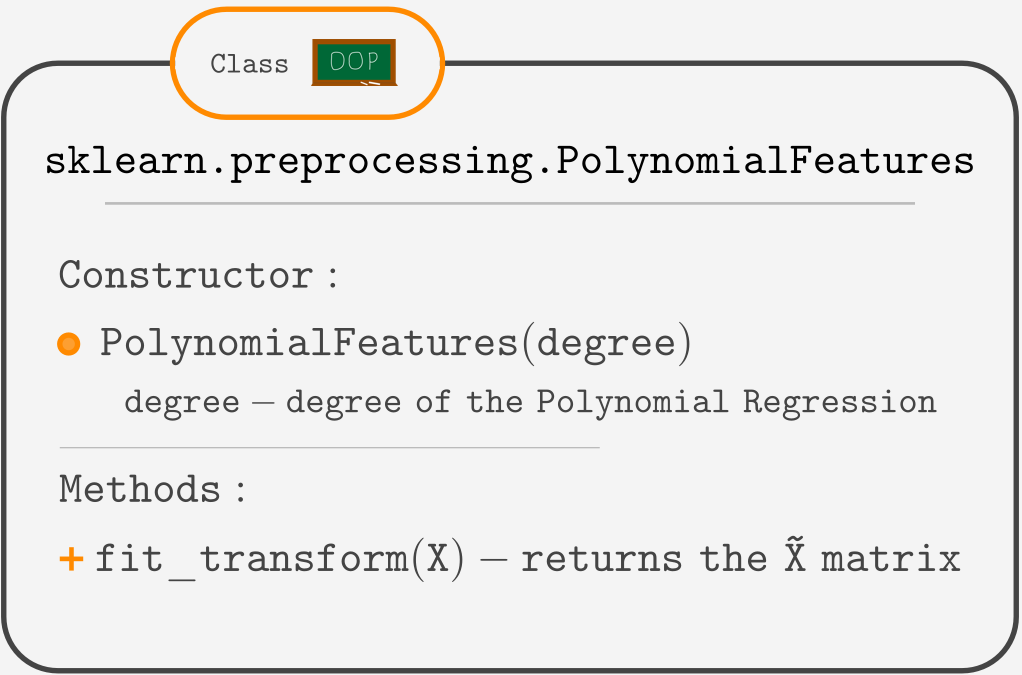Click the word "matrix" after the X-tilde
The width and height of the screenshot is (1022, 675).
[x=890, y=559]
